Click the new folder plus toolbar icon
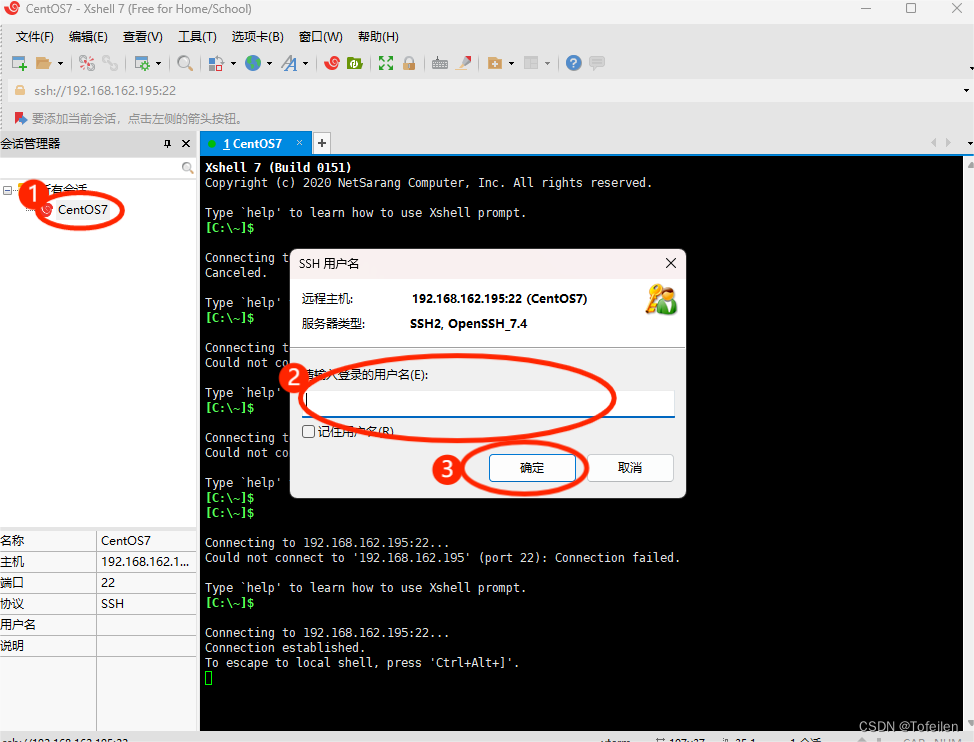Image resolution: width=974 pixels, height=742 pixels. coord(494,63)
